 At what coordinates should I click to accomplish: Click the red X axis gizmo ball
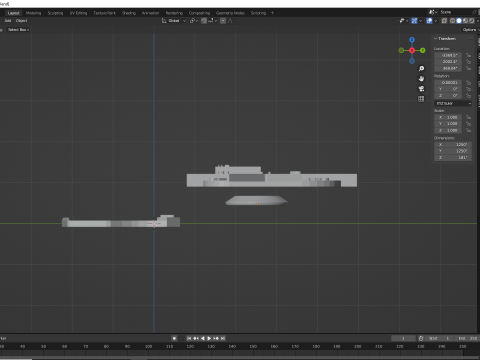tap(412, 50)
